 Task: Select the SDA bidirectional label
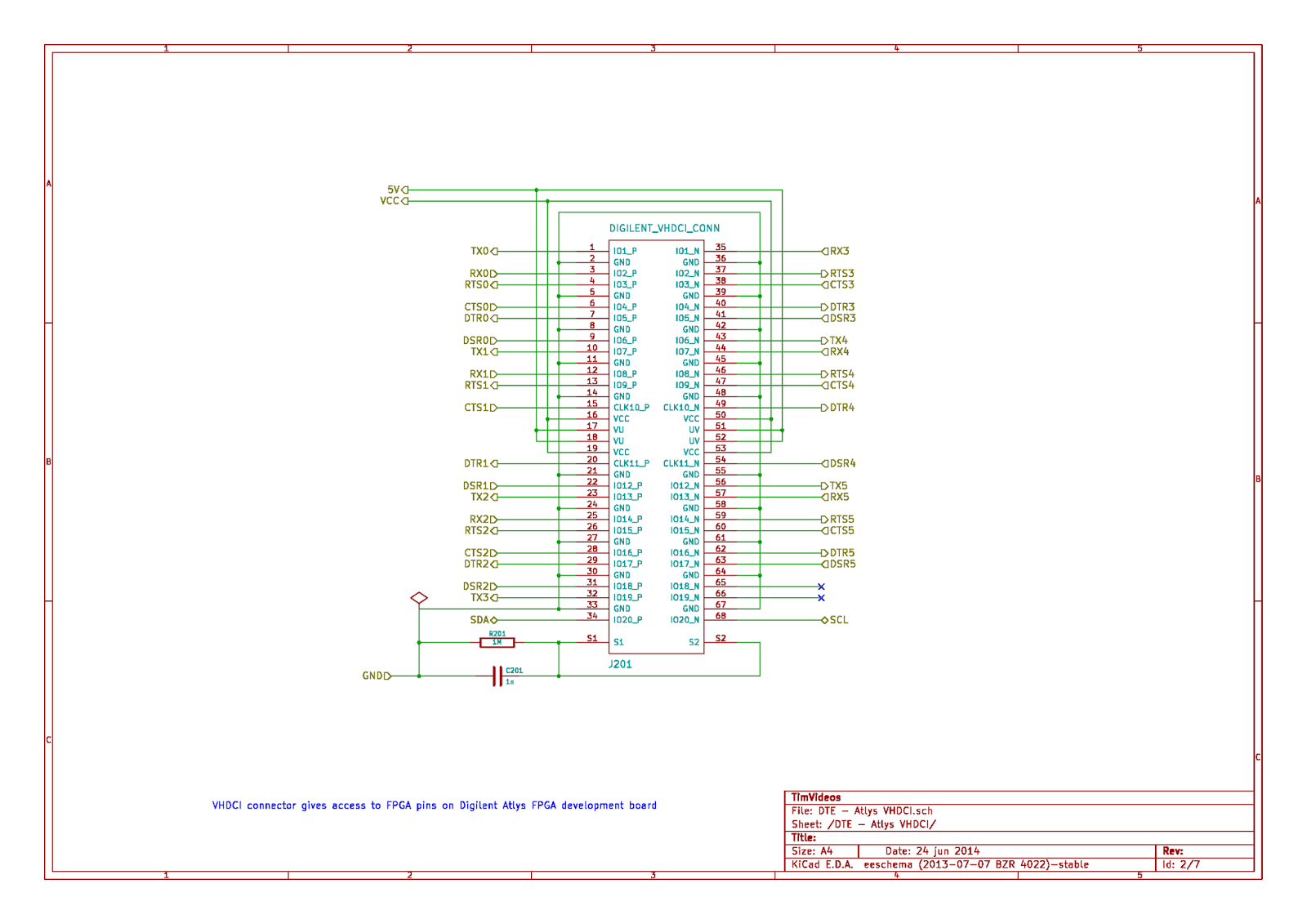(x=483, y=620)
